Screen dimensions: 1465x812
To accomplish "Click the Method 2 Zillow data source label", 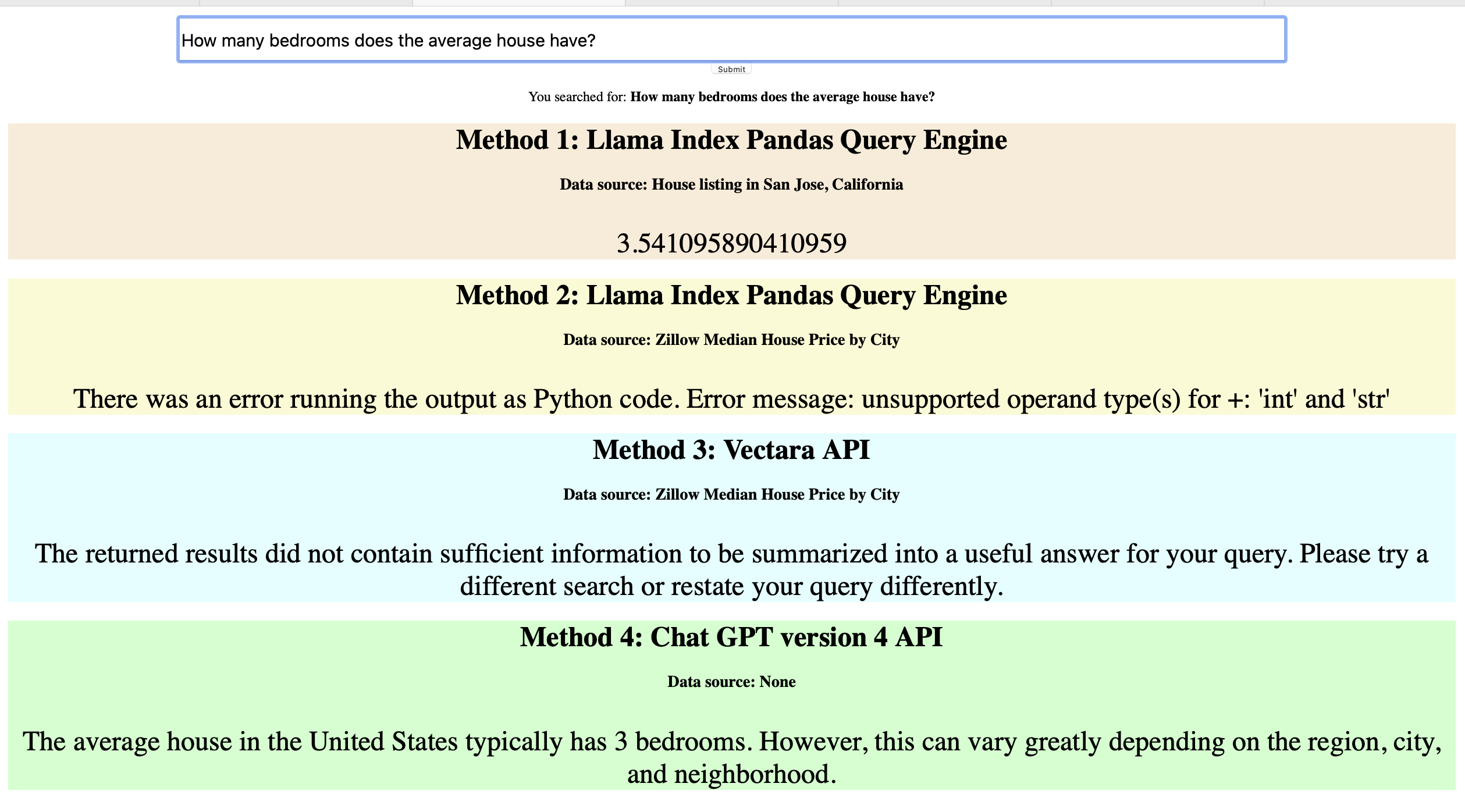I will pos(731,340).
